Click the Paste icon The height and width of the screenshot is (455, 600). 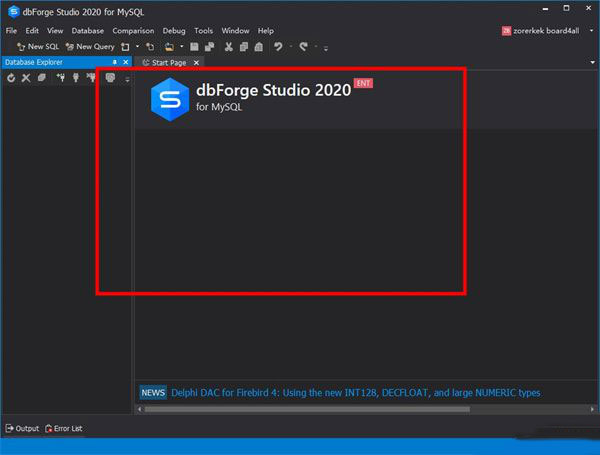pos(259,47)
